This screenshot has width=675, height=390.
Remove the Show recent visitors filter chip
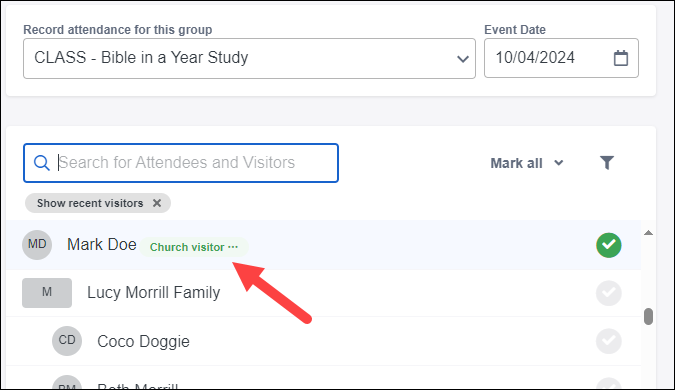(157, 203)
